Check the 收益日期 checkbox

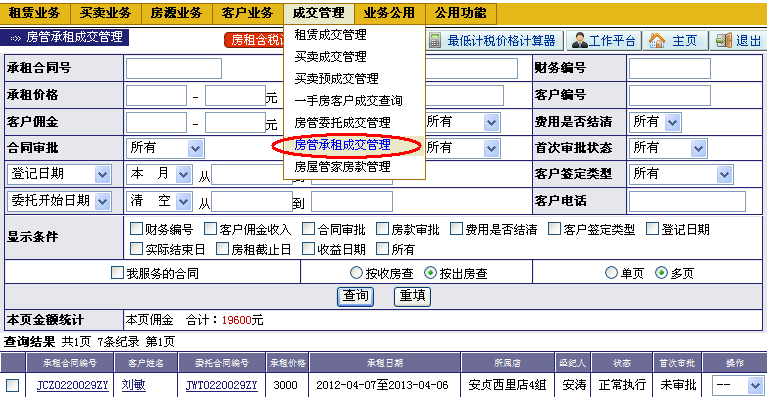pyautogui.click(x=308, y=249)
